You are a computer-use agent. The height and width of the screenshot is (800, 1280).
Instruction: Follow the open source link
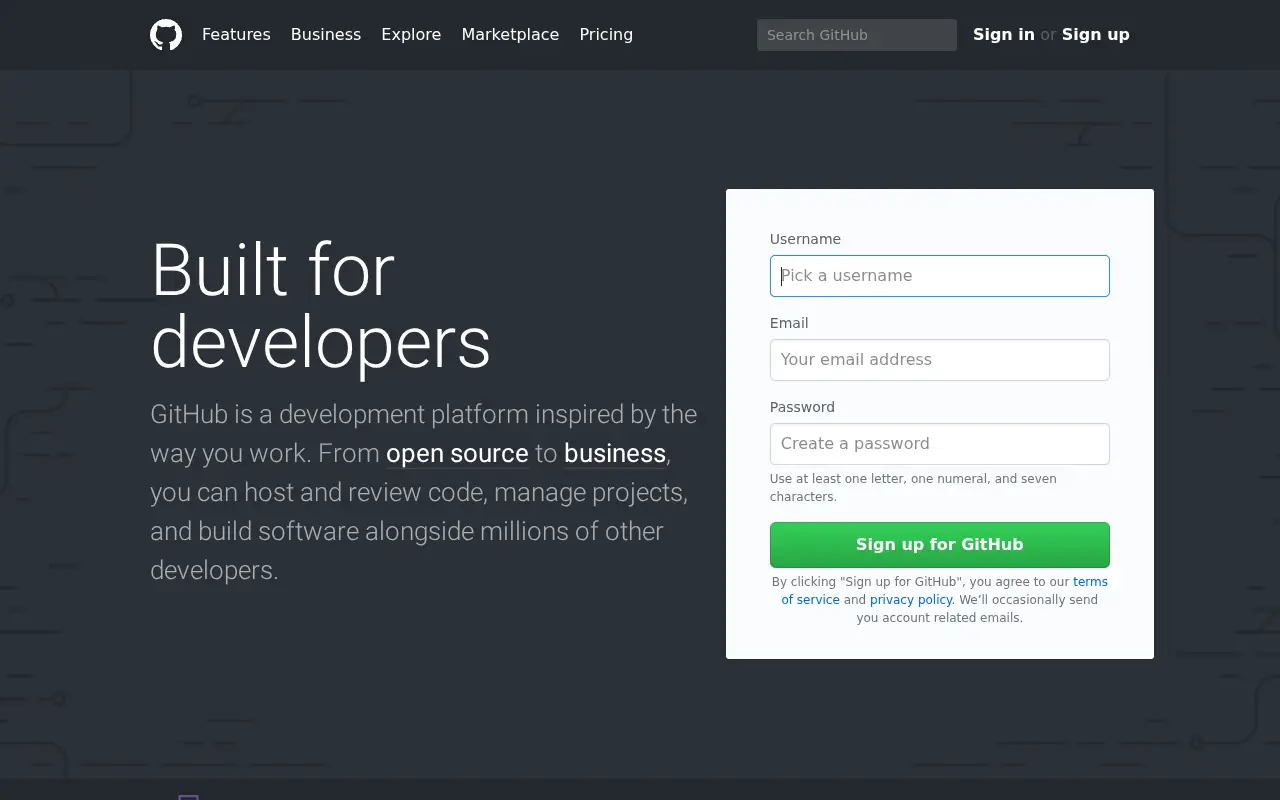point(457,453)
